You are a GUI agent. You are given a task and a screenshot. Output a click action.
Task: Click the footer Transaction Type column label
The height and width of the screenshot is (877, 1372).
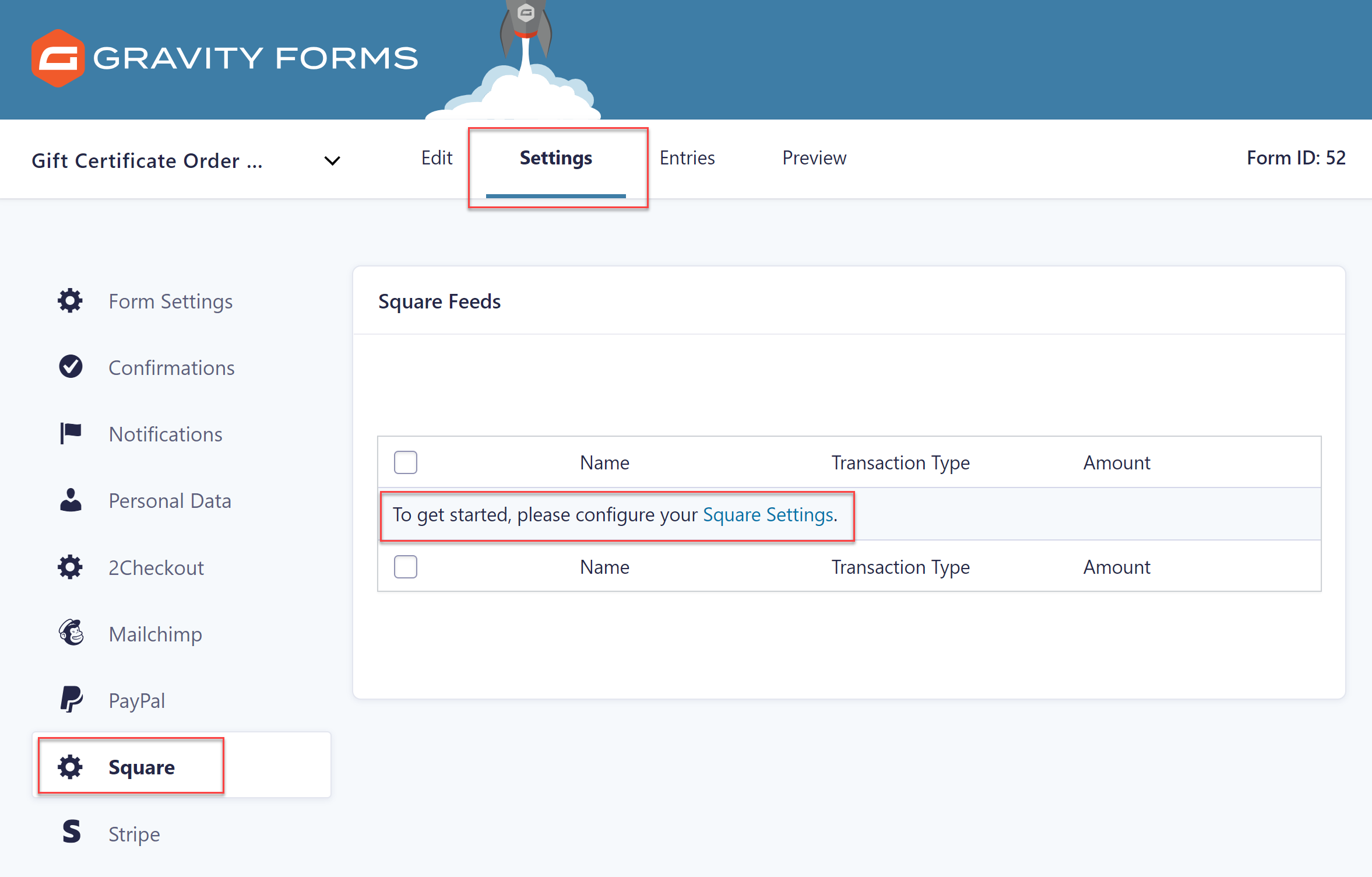(900, 567)
